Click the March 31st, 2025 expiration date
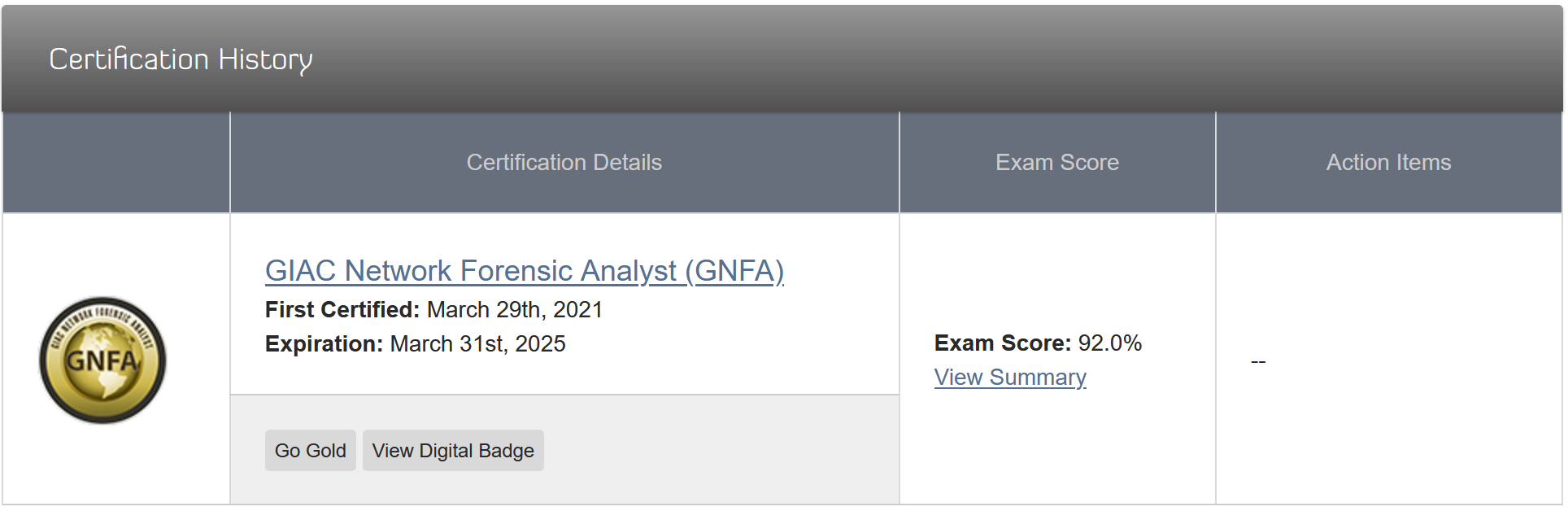1568x511 pixels. pyautogui.click(x=478, y=344)
